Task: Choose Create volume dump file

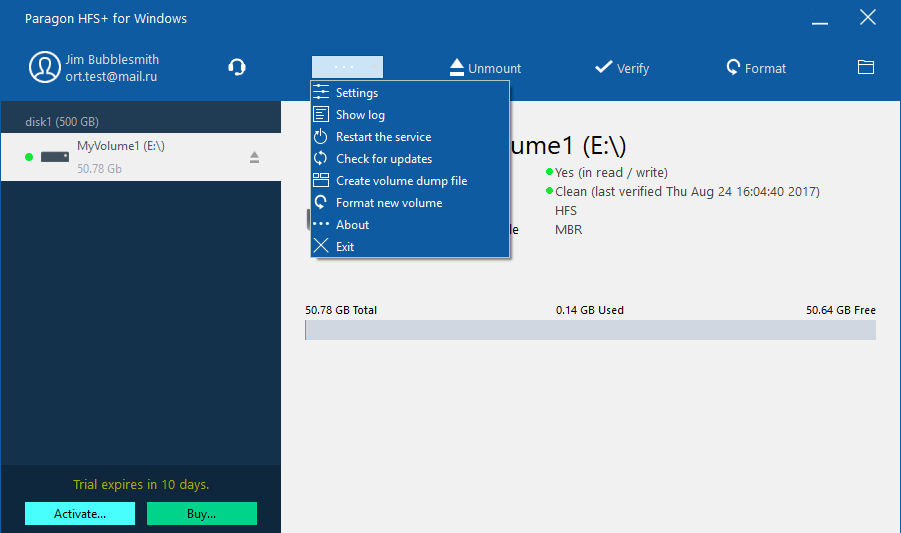Action: (x=401, y=181)
